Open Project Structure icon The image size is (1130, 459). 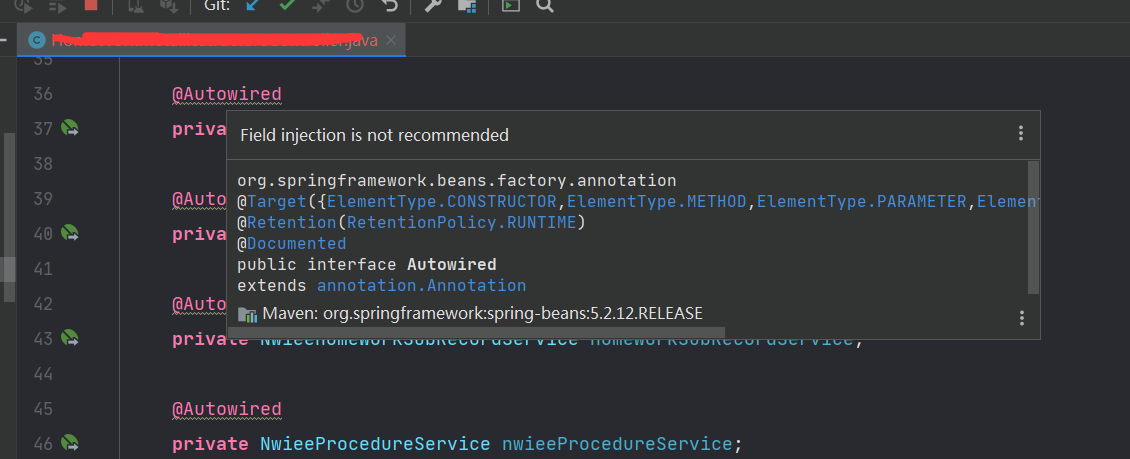point(467,6)
